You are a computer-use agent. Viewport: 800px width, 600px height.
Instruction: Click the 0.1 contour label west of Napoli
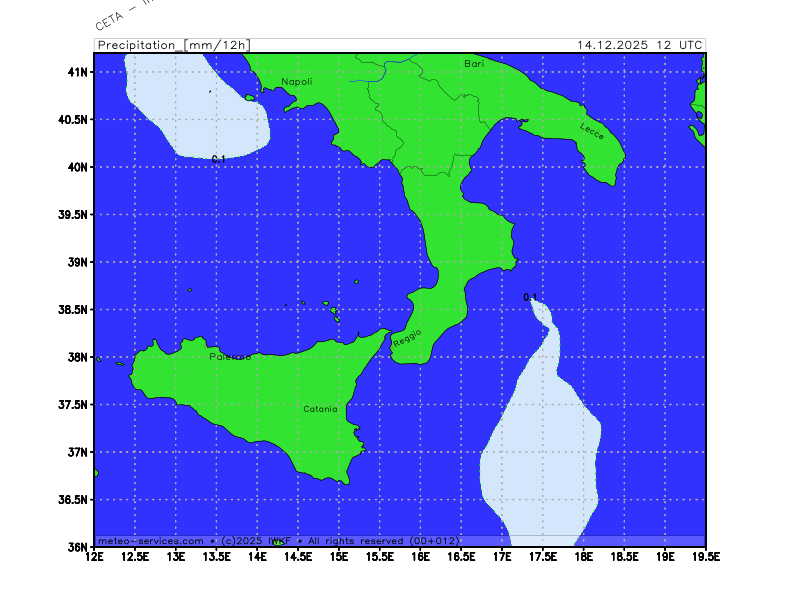(x=218, y=159)
